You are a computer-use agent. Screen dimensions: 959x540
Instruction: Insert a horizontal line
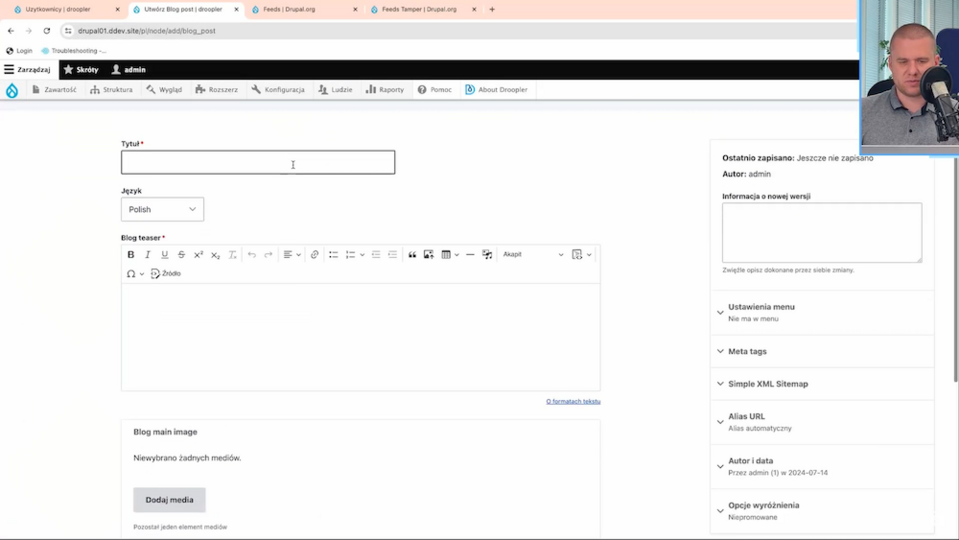click(x=470, y=254)
